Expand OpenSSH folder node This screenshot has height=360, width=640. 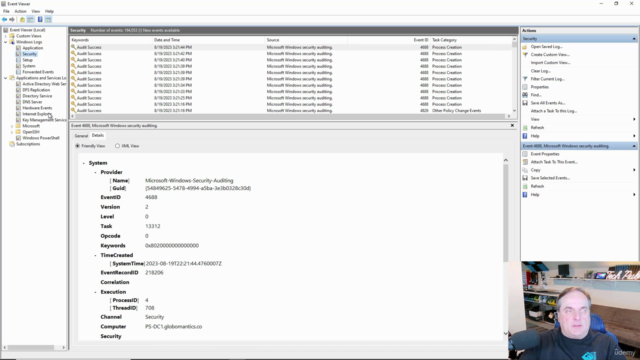tap(12, 132)
